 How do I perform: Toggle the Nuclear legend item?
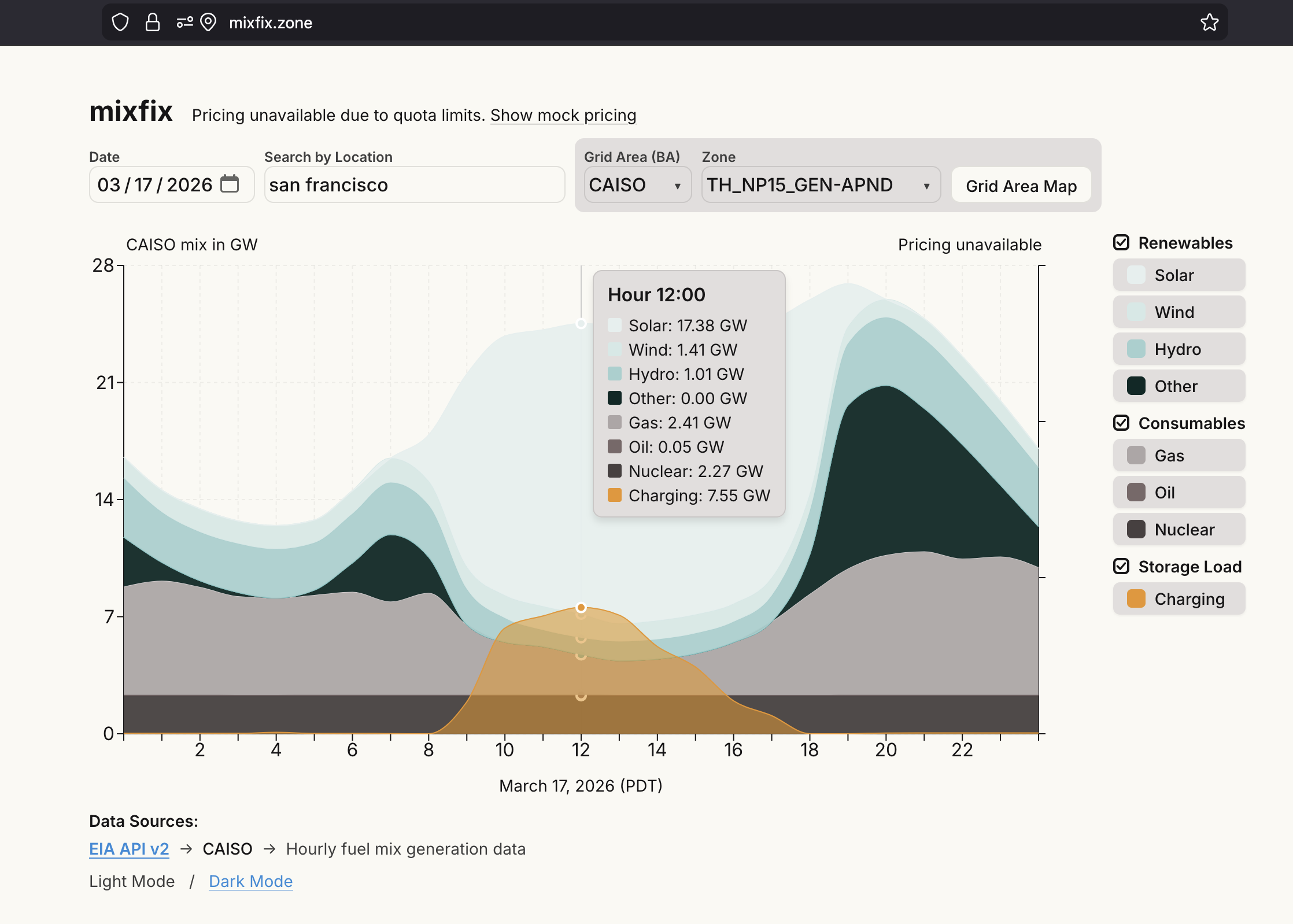point(1179,530)
